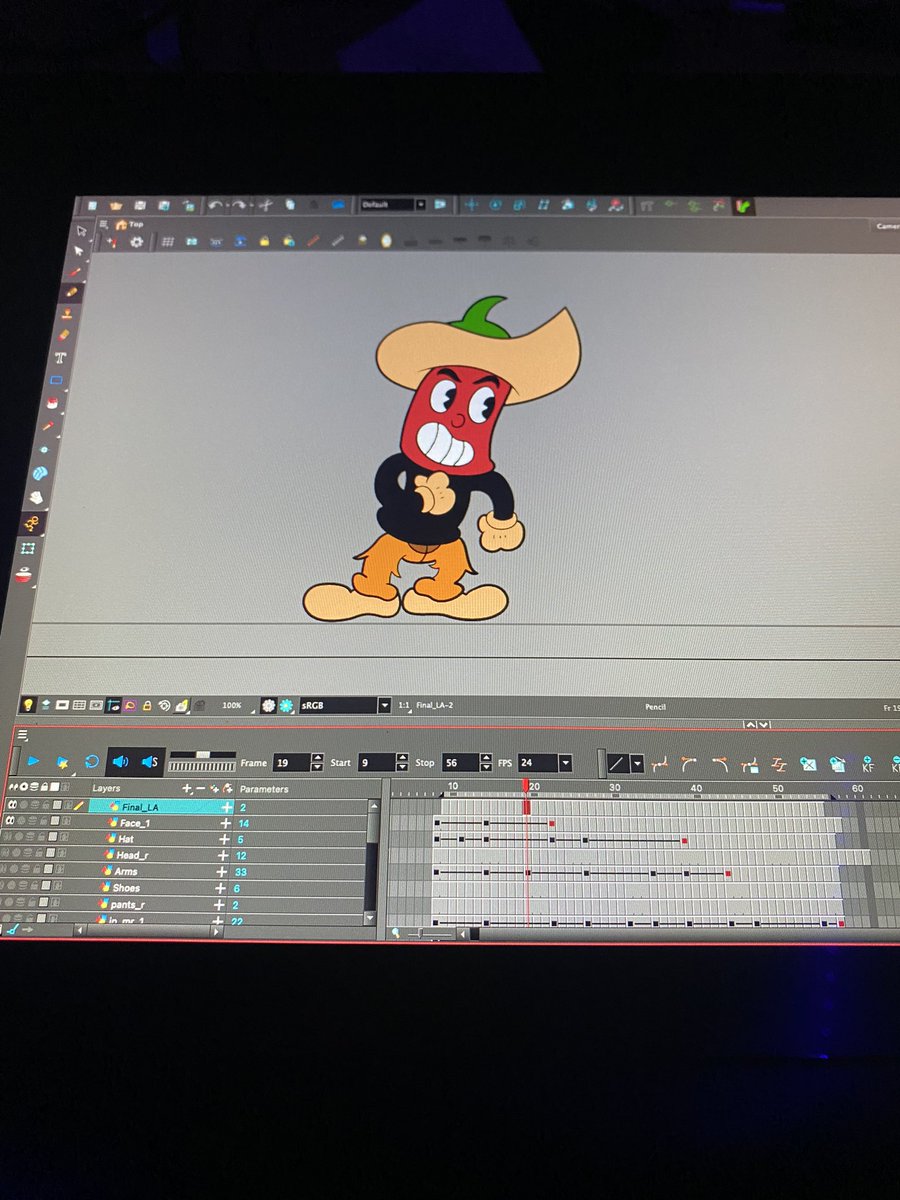Click the Add Layers plus button
Viewport: 900px width, 1200px height.
[187, 789]
